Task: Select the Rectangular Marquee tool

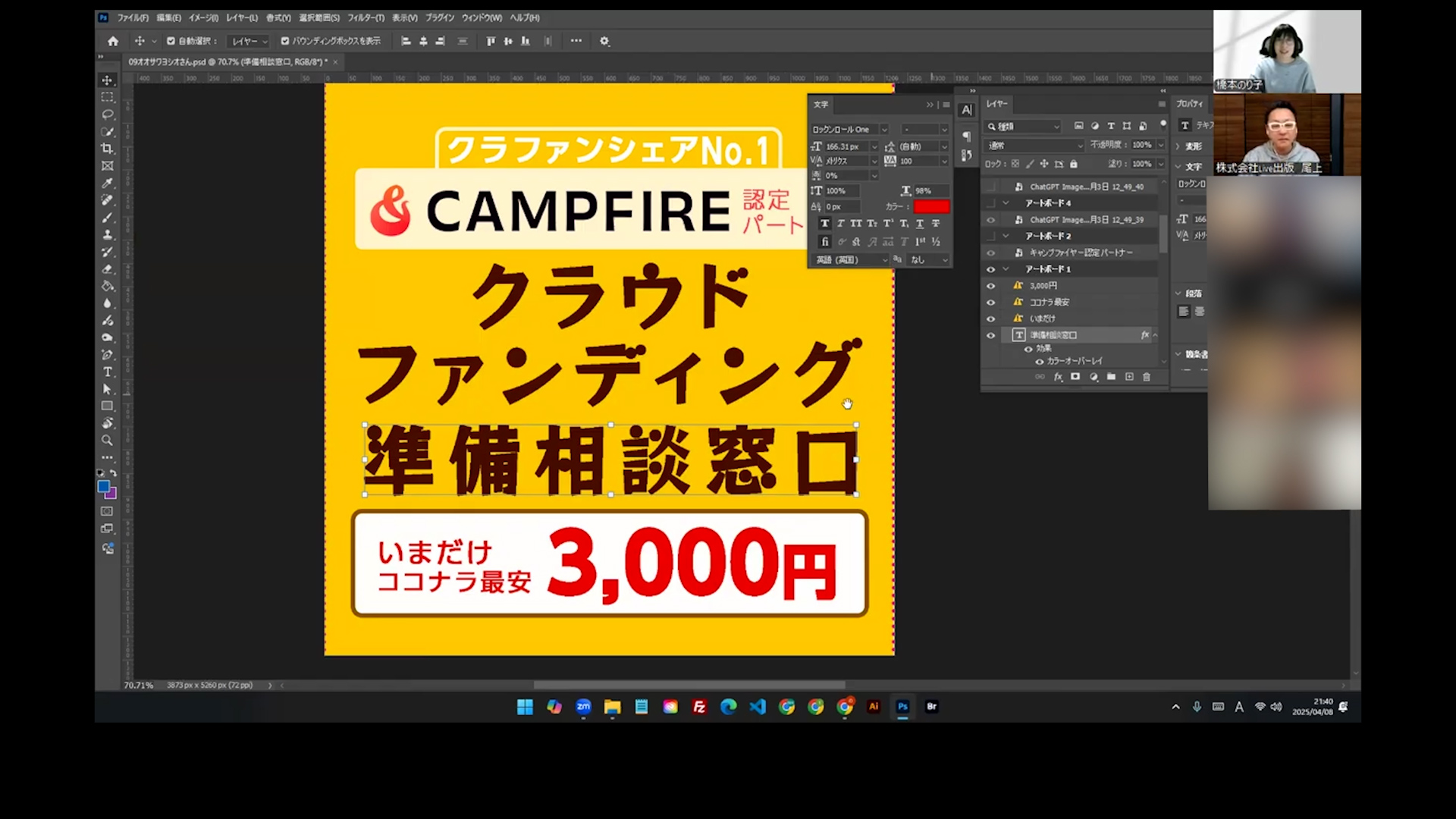Action: (107, 97)
